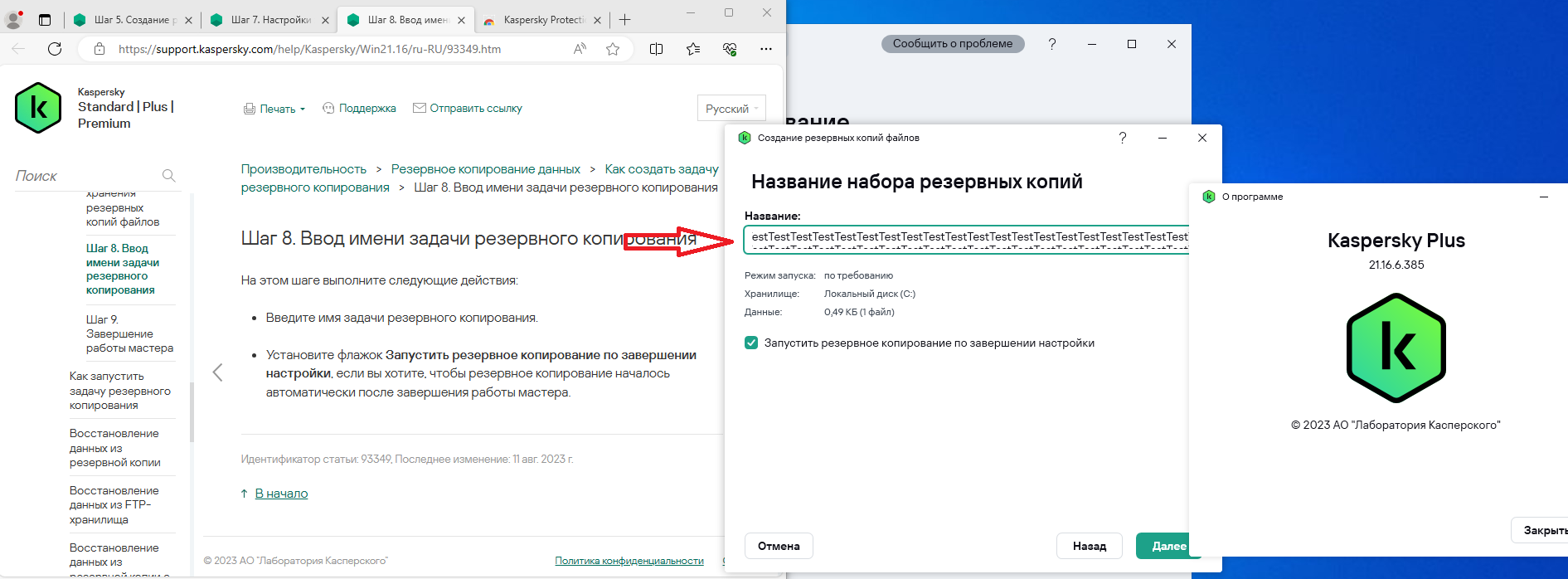Click the 'по требованию' launch mode value
1568x579 pixels.
pos(858,275)
